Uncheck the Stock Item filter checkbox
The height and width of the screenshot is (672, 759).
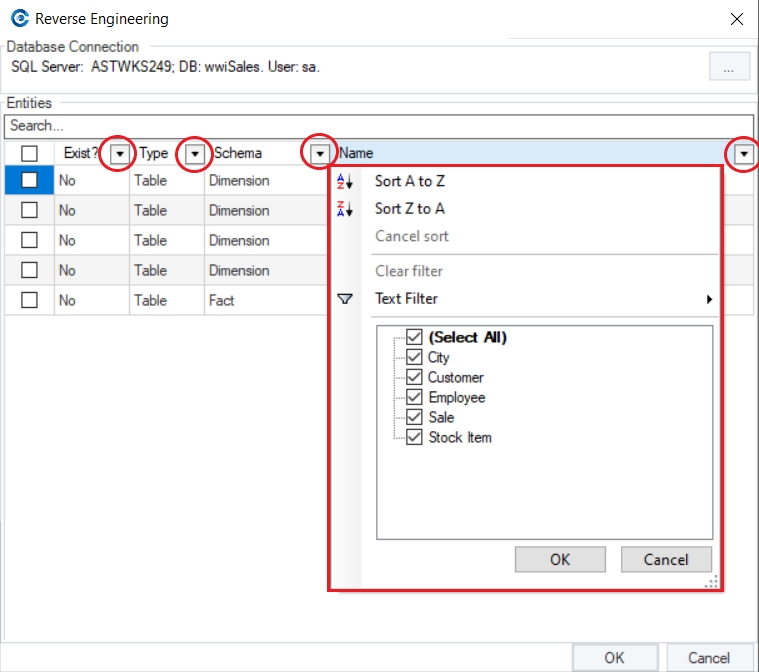pos(415,437)
